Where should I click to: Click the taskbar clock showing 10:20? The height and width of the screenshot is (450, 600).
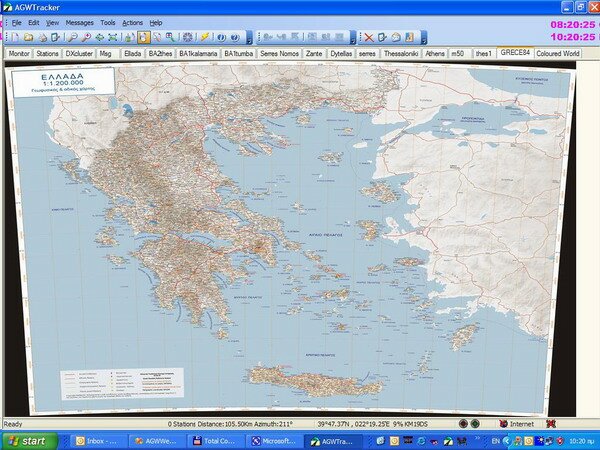(x=582, y=441)
